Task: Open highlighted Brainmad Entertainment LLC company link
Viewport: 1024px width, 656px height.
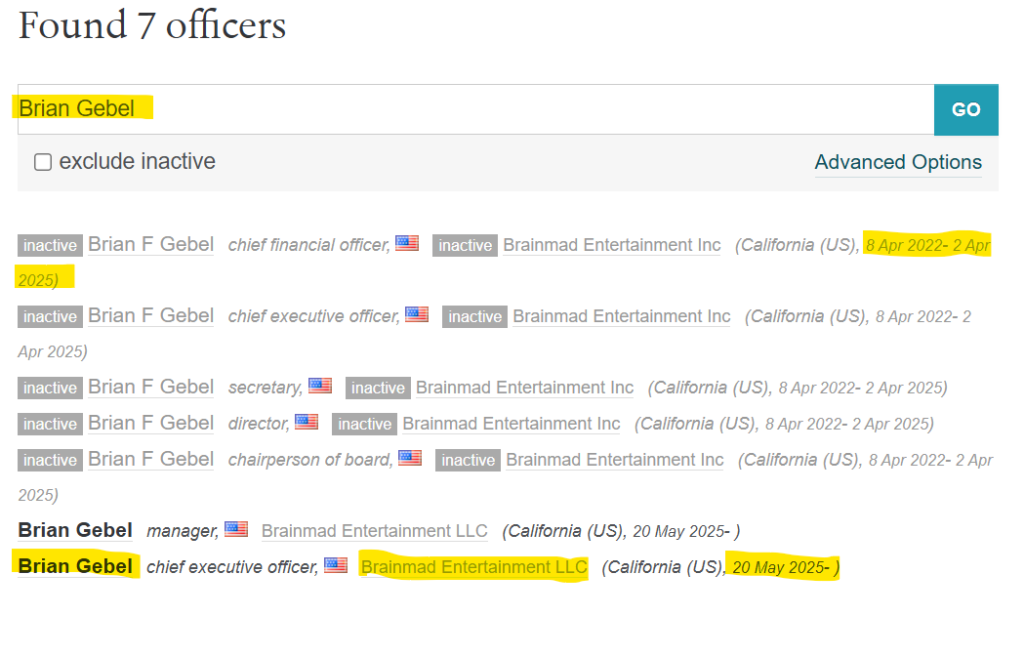Action: pos(473,567)
